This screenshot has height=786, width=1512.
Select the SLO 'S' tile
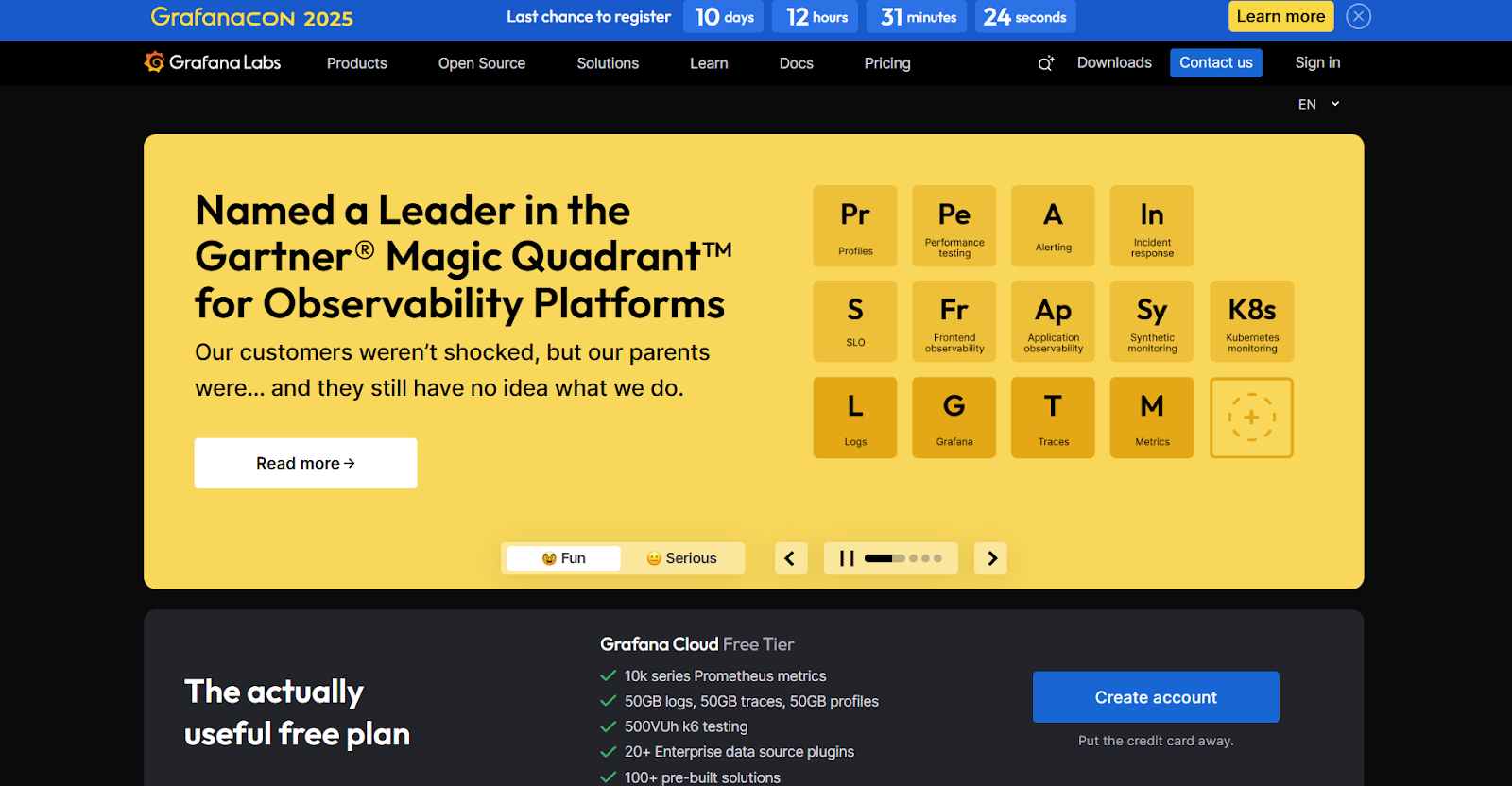(855, 321)
